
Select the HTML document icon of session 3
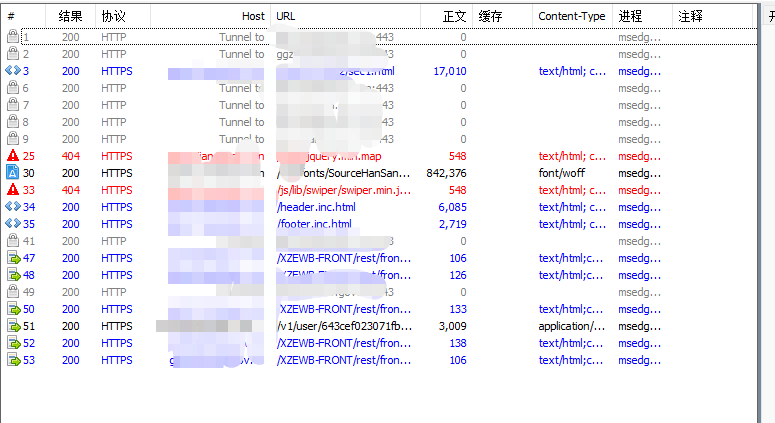pos(13,71)
